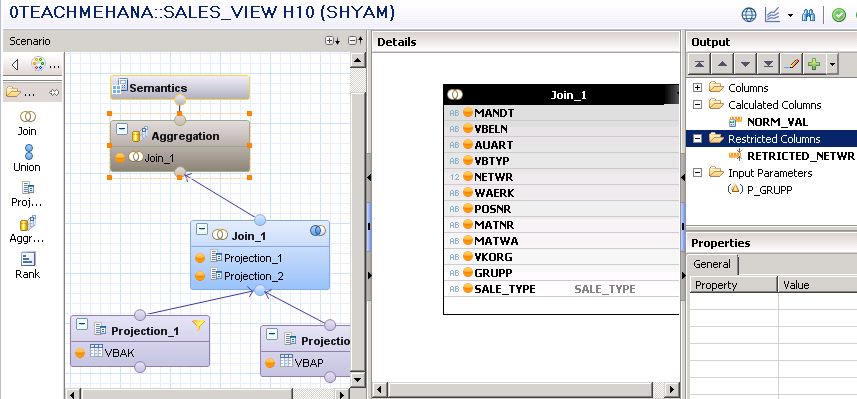
Task: Click Details horizontal scrollbar left arrow
Action: (x=380, y=390)
